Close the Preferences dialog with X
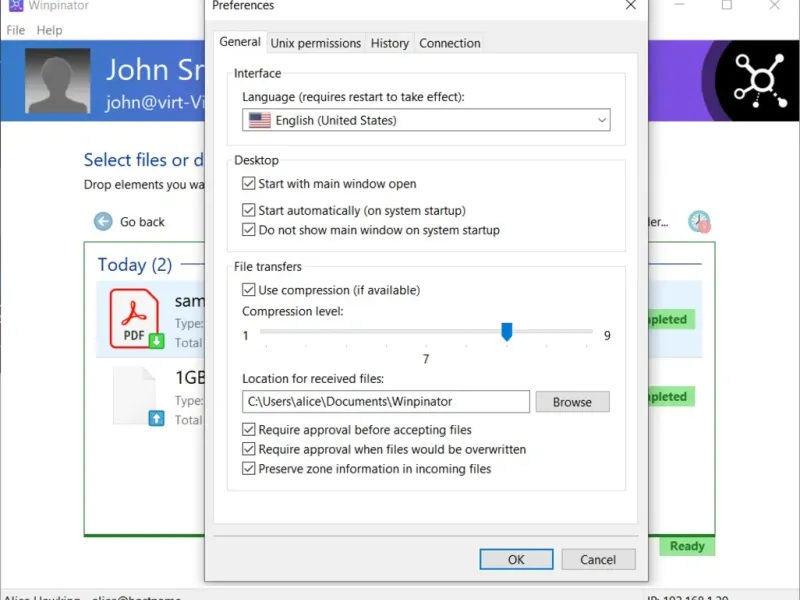Screen dimensions: 800x600 pyautogui.click(x=631, y=5)
